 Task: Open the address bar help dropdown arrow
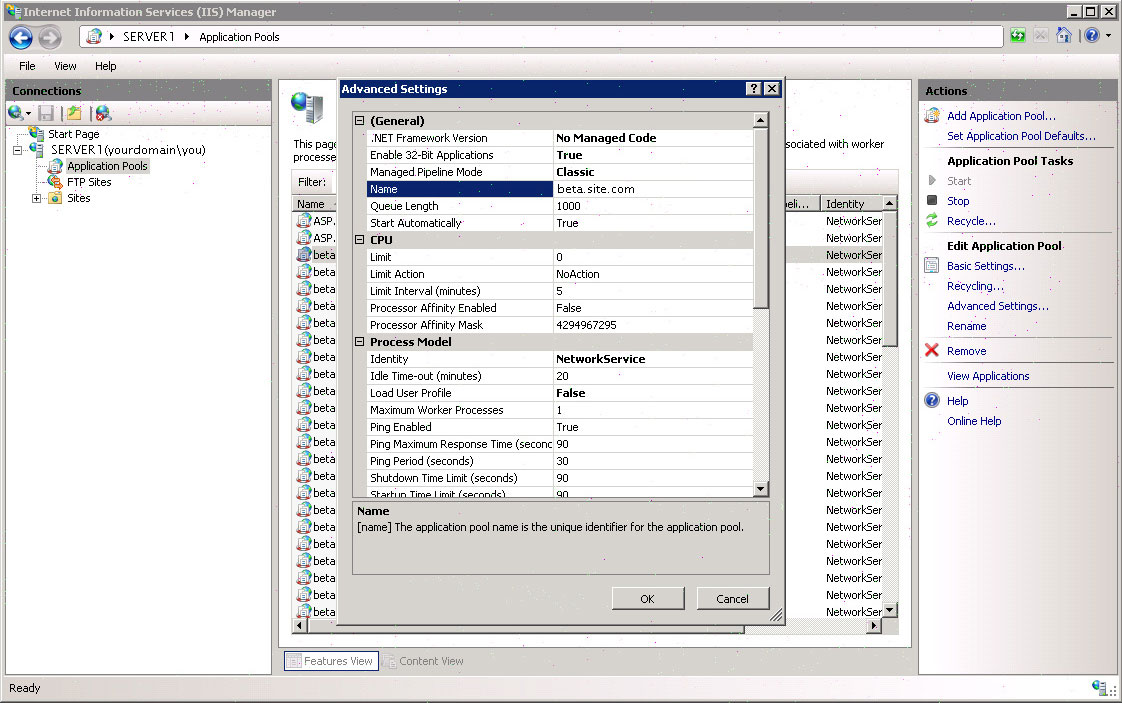coord(1108,35)
